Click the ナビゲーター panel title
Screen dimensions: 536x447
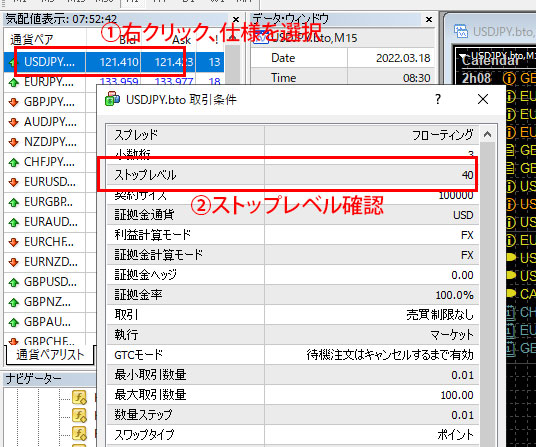click(34, 379)
